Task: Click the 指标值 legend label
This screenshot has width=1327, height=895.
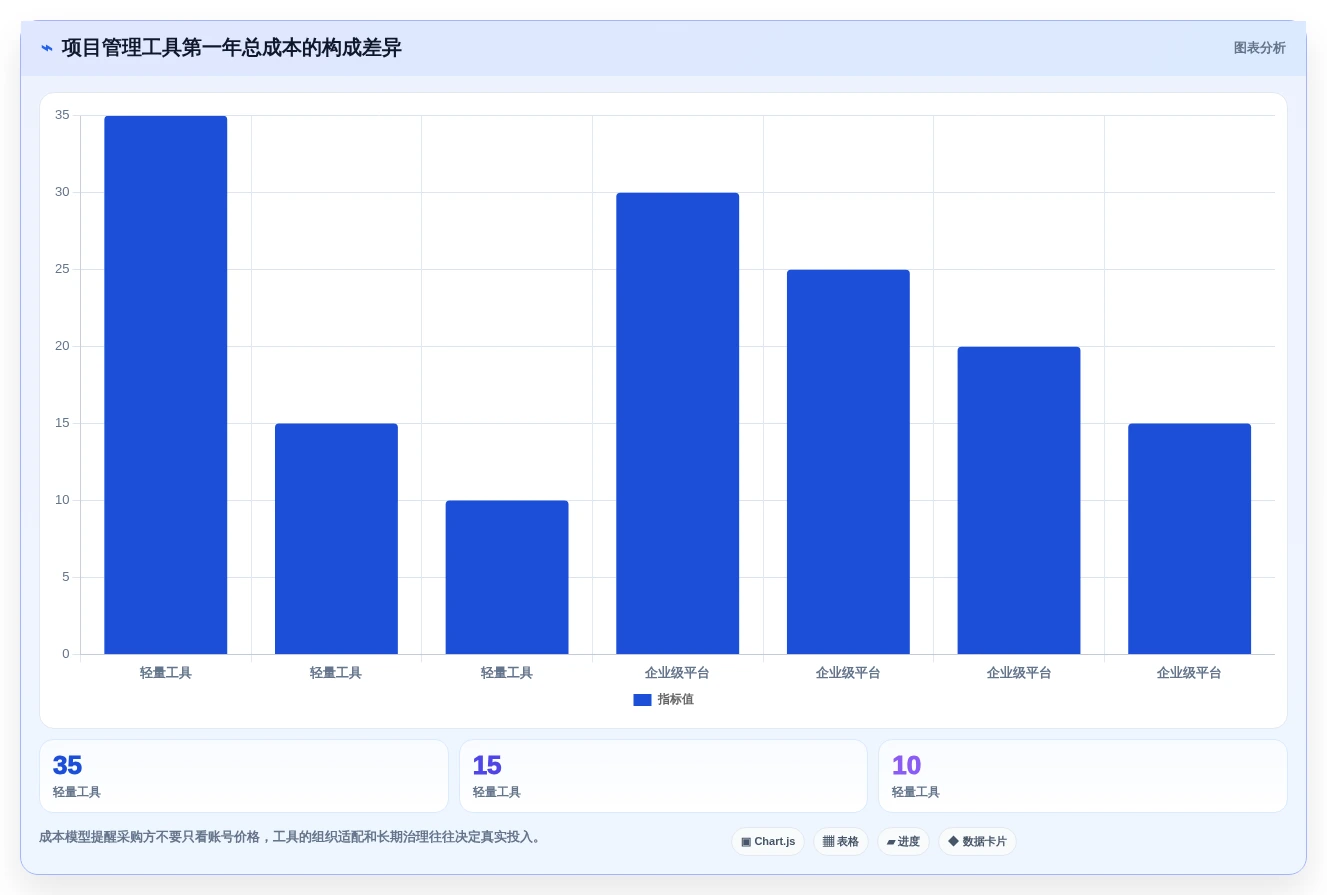Action: [x=675, y=700]
